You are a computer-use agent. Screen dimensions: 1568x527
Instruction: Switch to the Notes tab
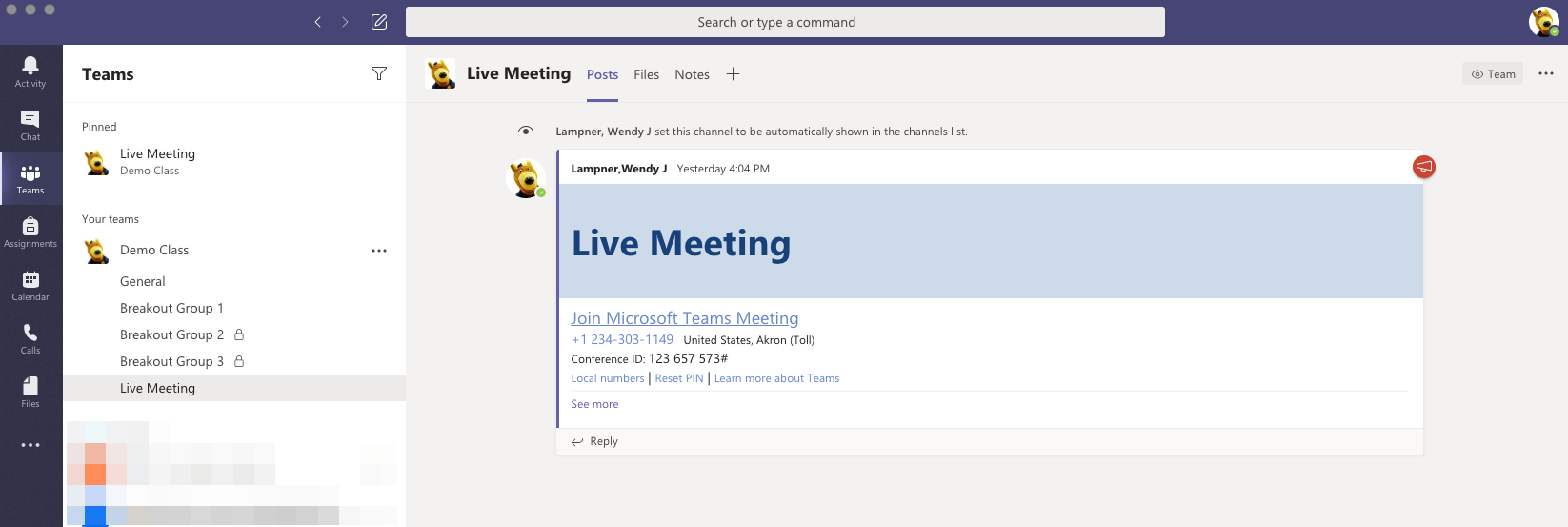pyautogui.click(x=692, y=74)
